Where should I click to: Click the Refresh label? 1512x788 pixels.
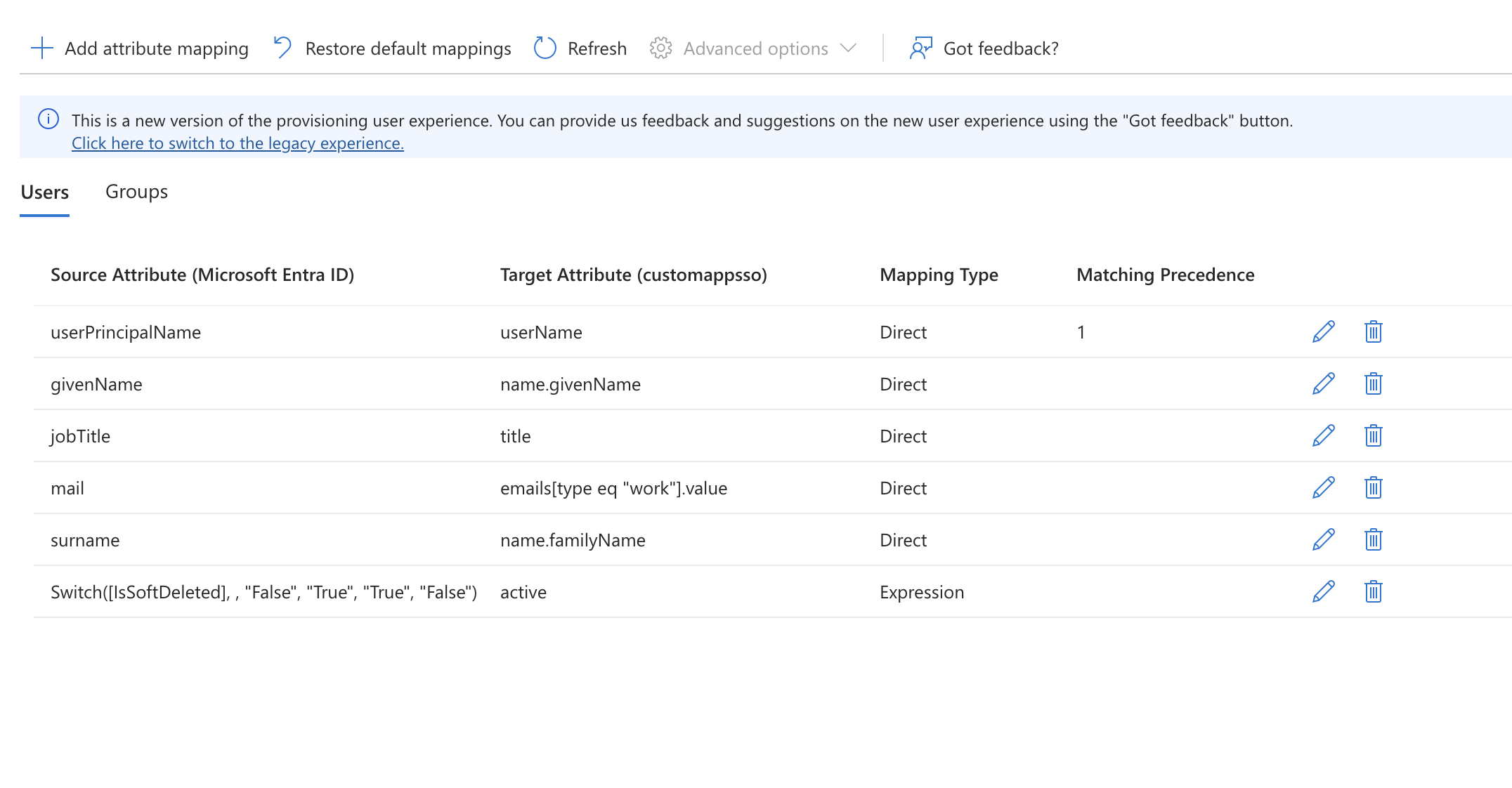597,48
